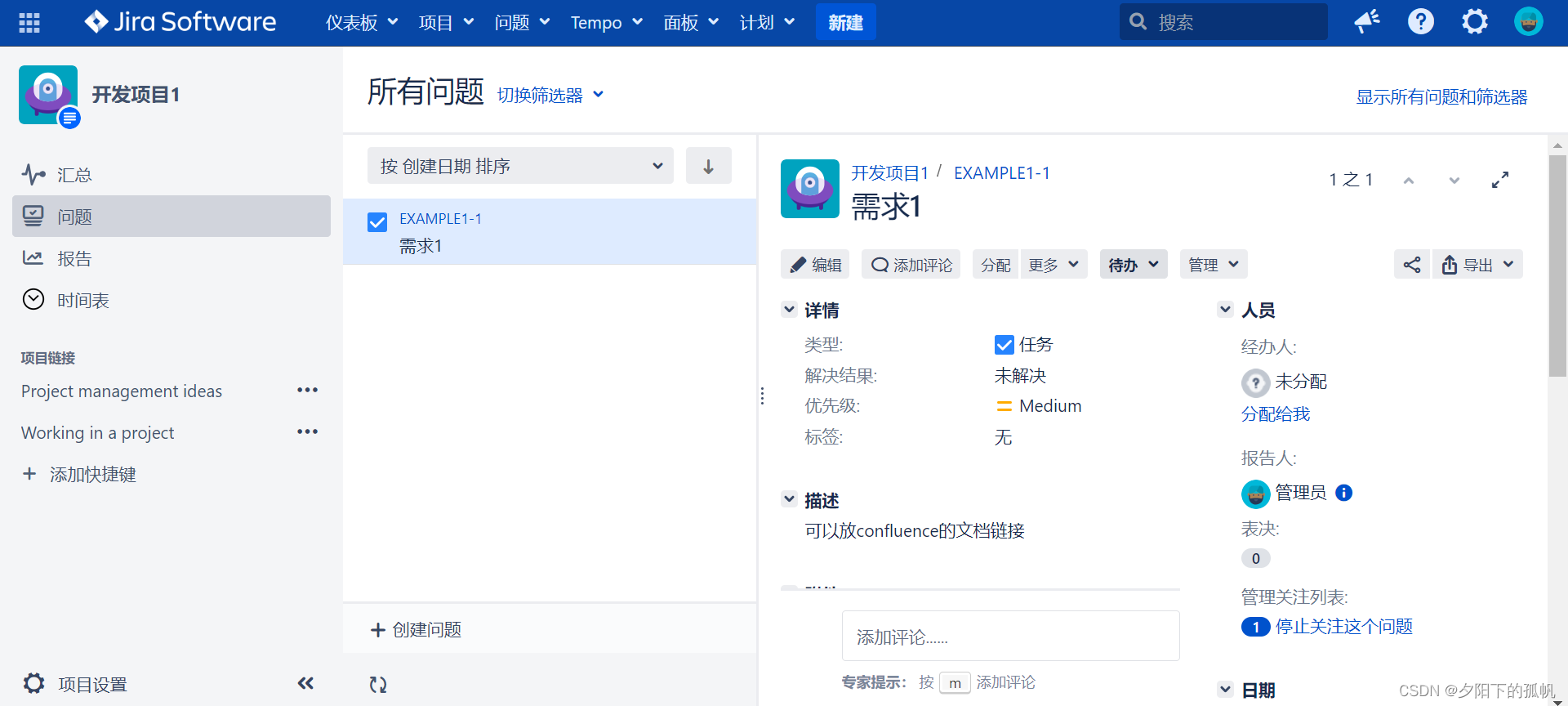Click the panel splitter drag handle
Image resolution: width=1568 pixels, height=706 pixels.
click(x=762, y=396)
